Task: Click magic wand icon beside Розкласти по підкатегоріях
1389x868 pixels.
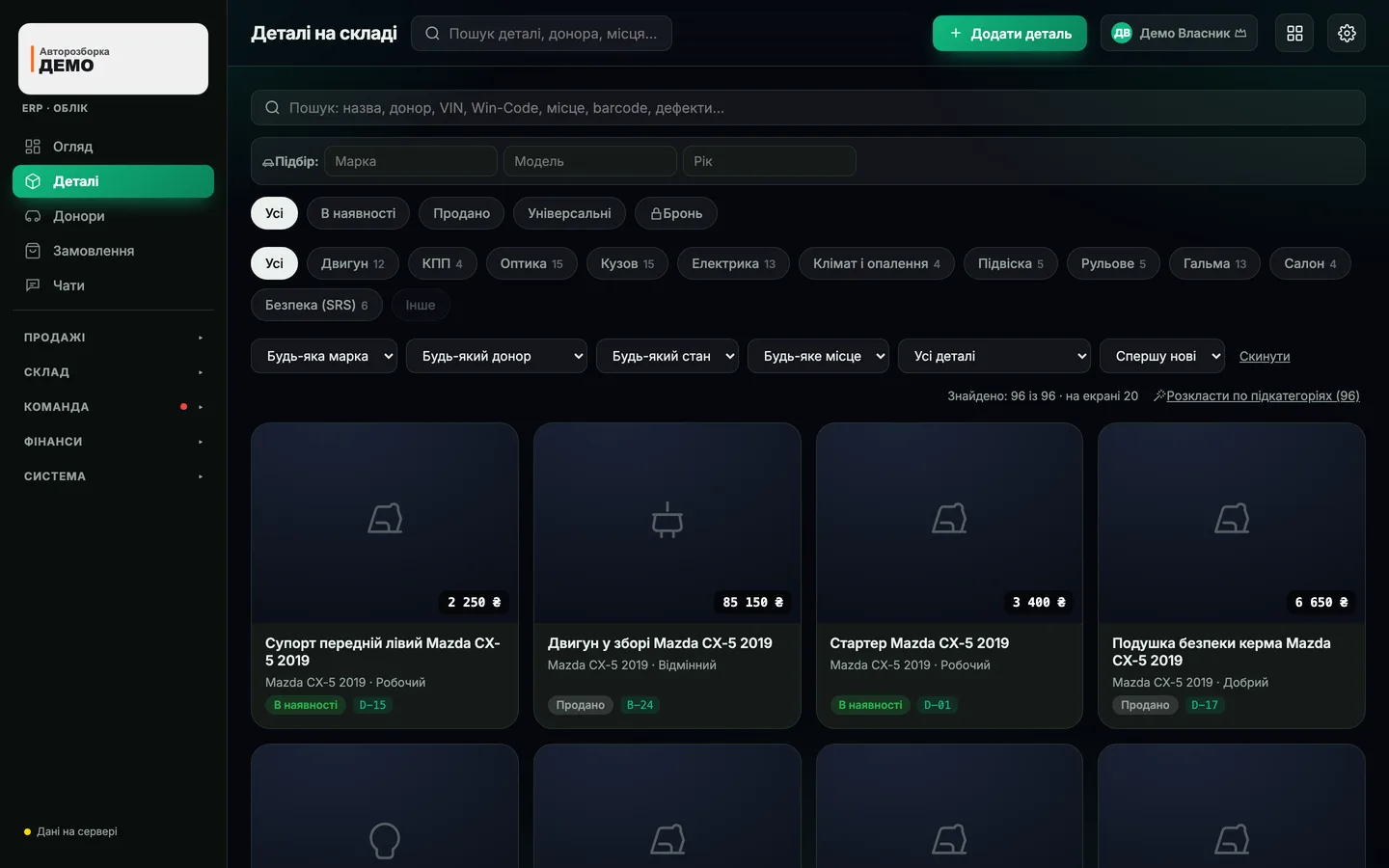Action: pos(1159,395)
